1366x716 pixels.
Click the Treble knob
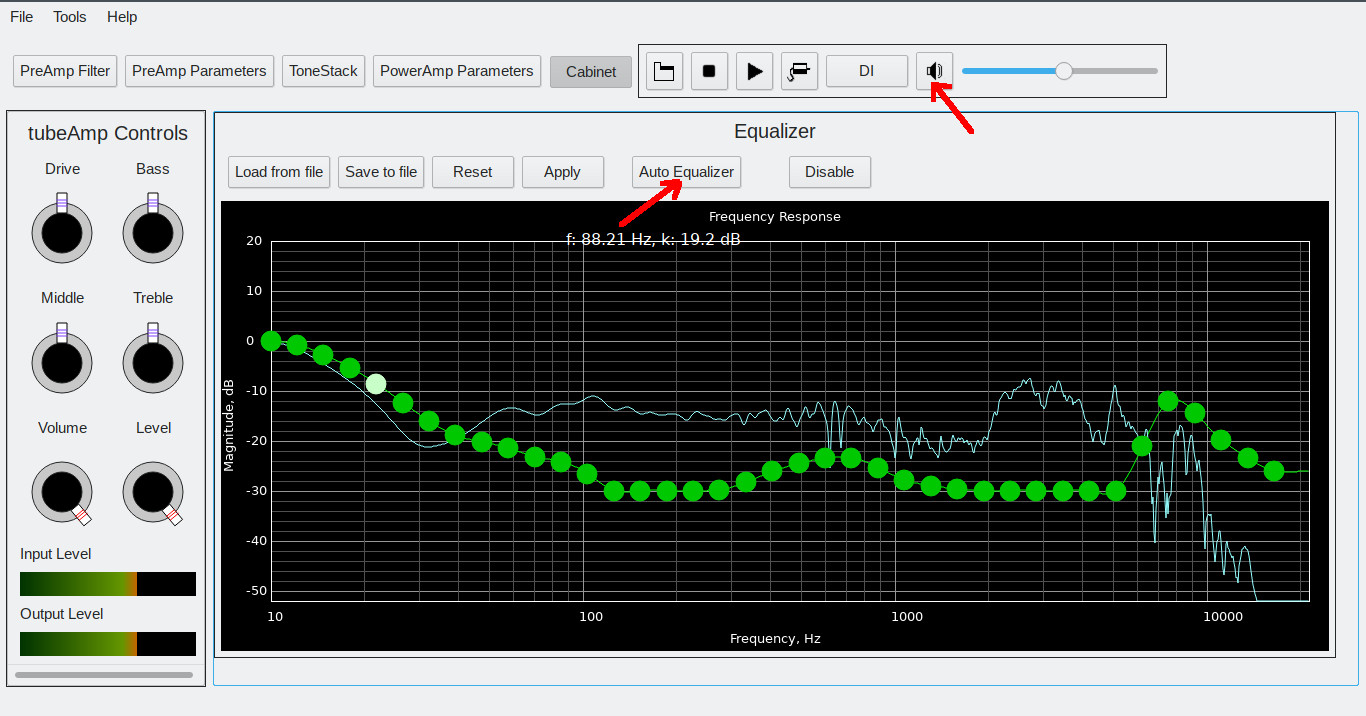tap(153, 362)
